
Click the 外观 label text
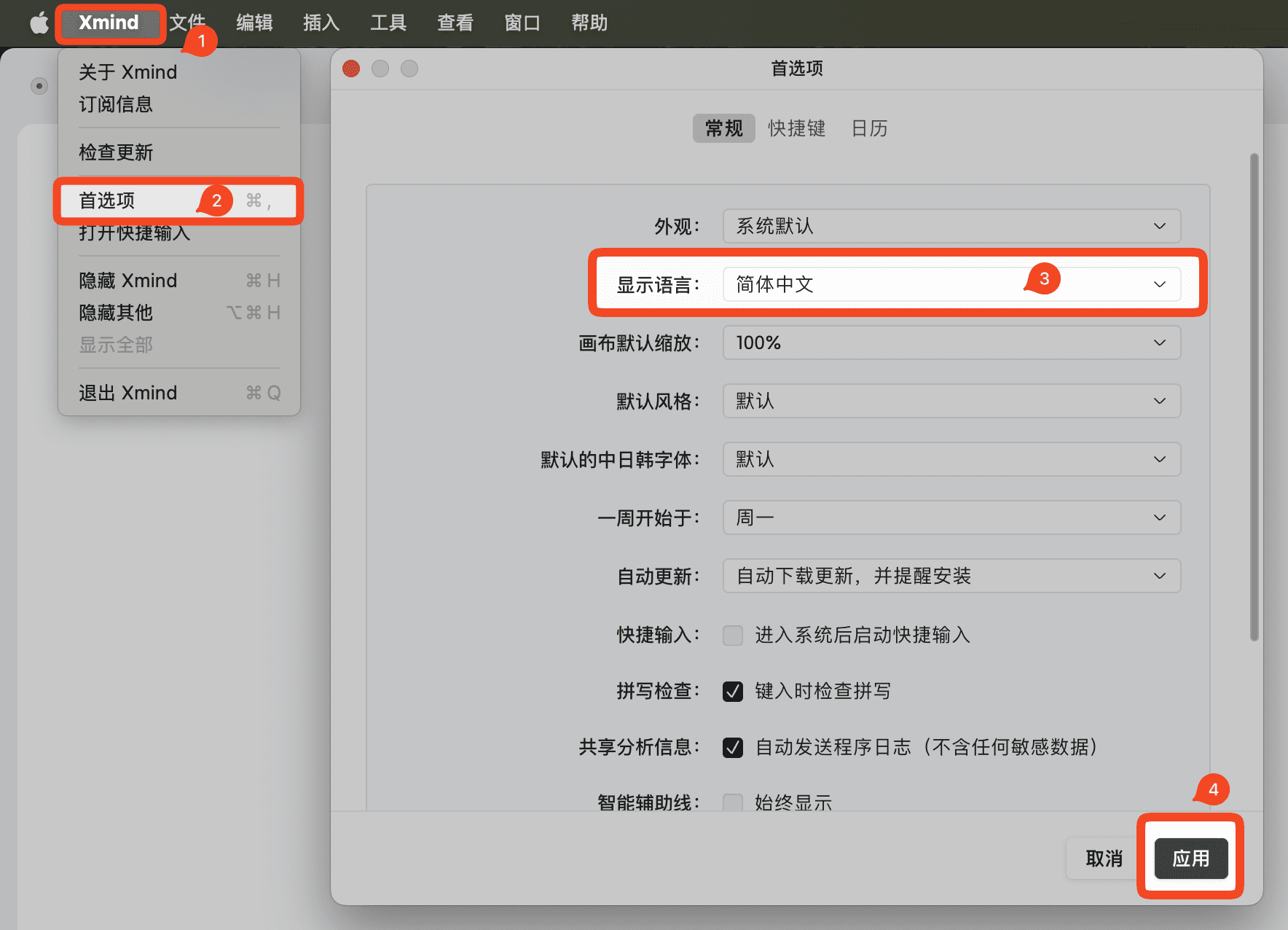pos(677,227)
